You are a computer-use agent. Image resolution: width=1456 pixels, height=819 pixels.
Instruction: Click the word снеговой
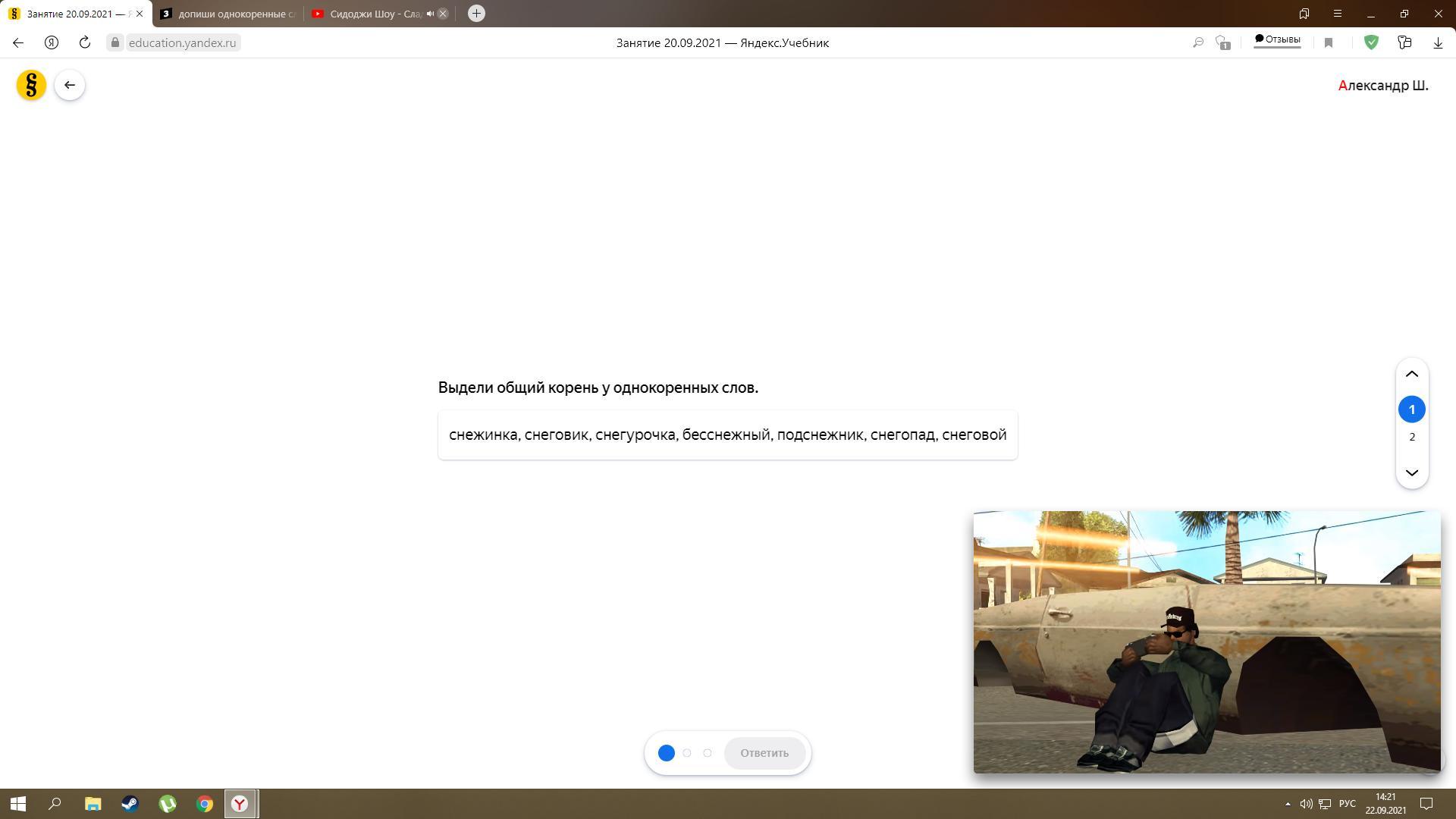(x=974, y=435)
